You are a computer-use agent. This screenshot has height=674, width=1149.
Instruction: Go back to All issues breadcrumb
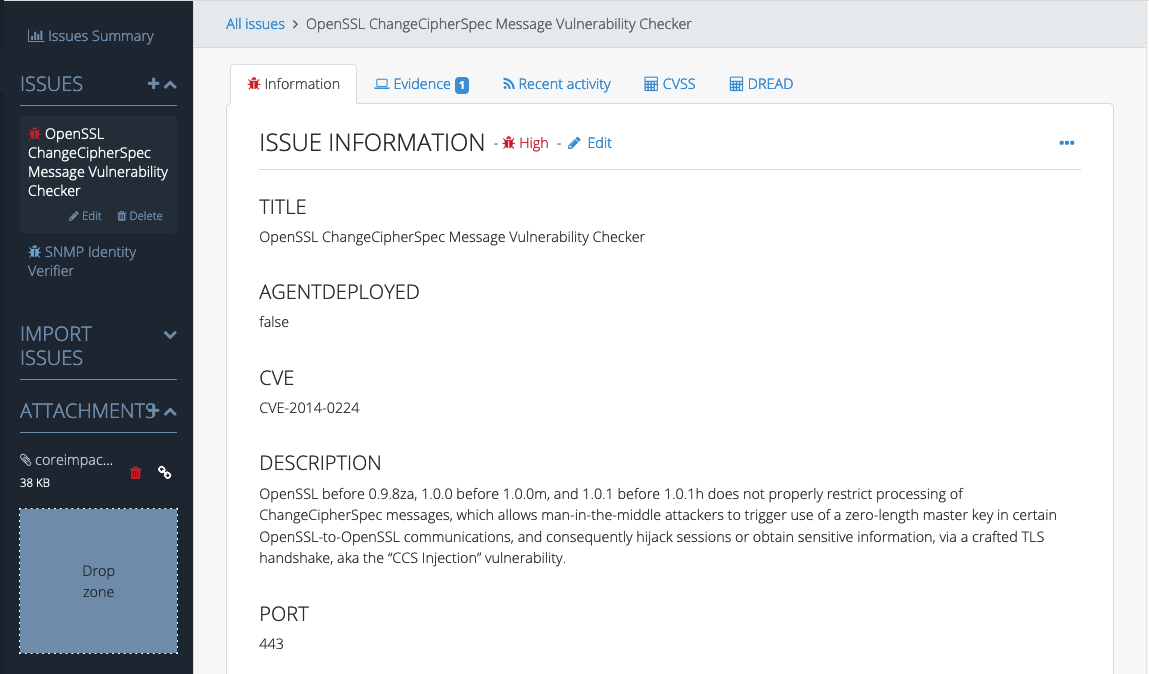point(255,24)
